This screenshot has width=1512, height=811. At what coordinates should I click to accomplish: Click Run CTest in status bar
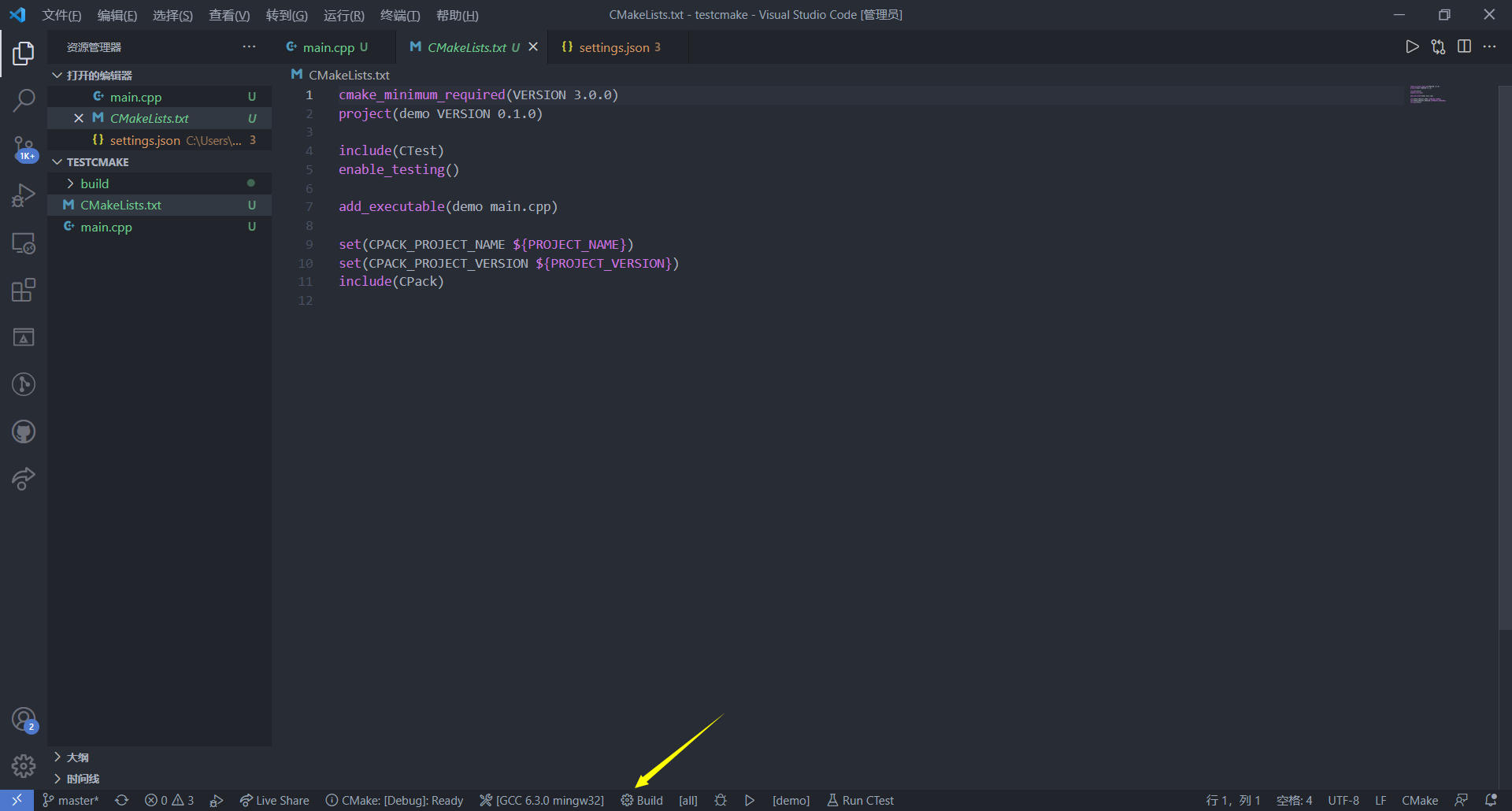click(x=860, y=800)
